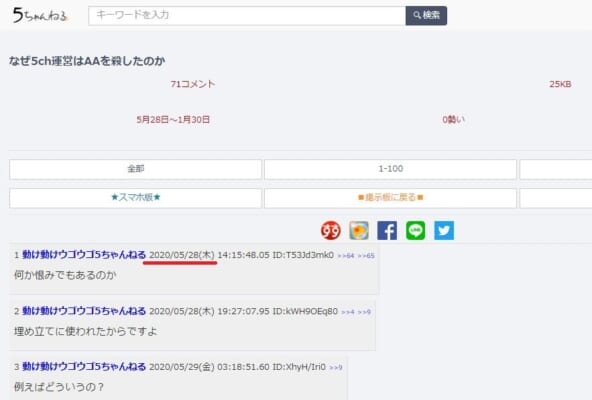Open the 全部 view button
This screenshot has height=400, width=592.
click(x=136, y=169)
